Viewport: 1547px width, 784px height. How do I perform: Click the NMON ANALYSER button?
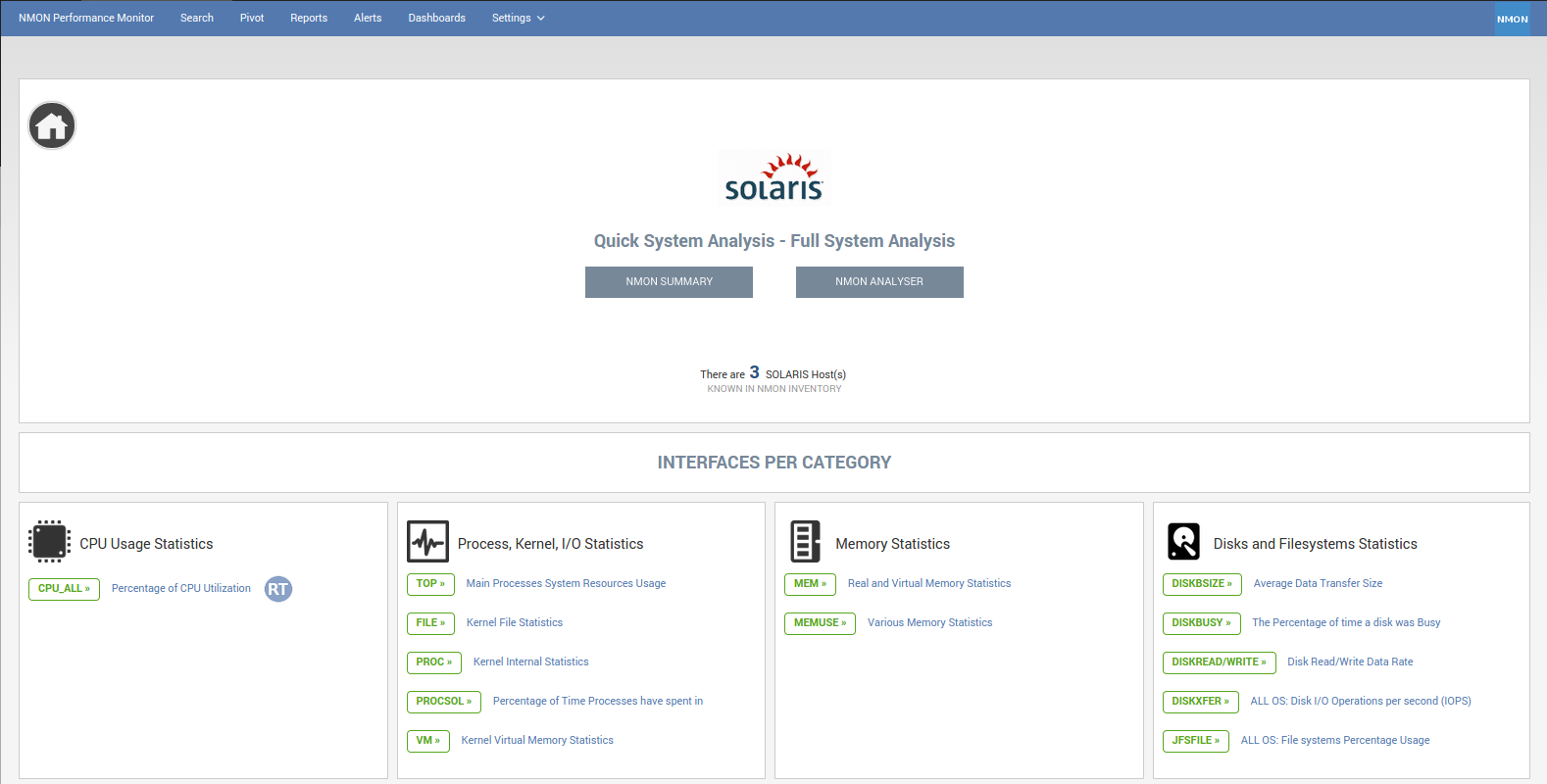pos(879,282)
